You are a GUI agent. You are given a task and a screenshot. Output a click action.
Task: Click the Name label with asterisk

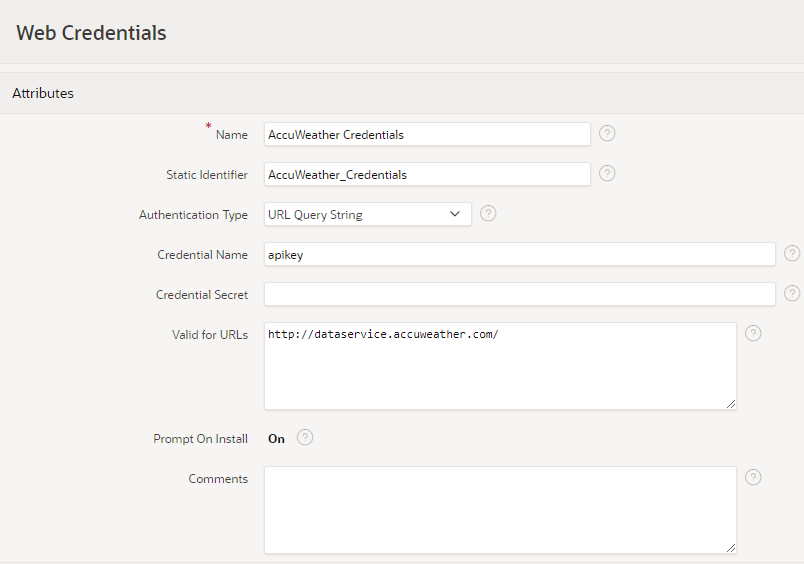pyautogui.click(x=226, y=132)
